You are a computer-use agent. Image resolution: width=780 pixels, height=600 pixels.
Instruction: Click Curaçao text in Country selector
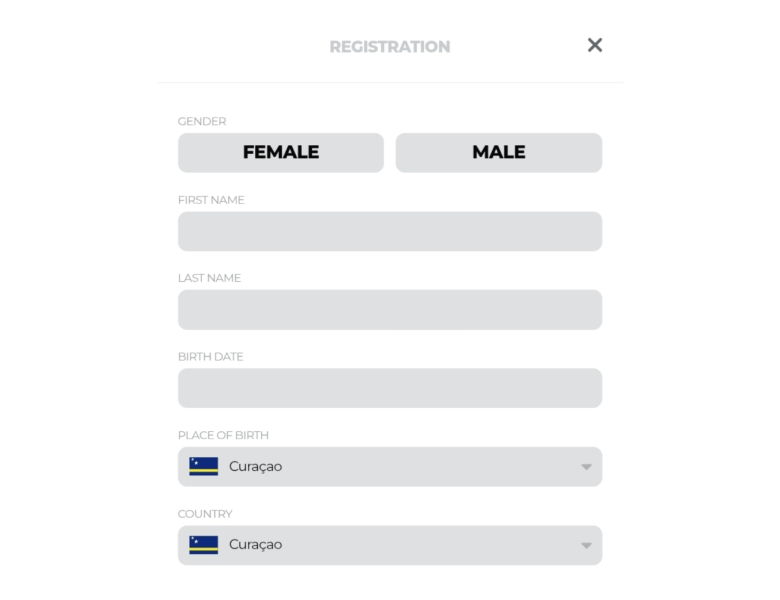pos(255,545)
